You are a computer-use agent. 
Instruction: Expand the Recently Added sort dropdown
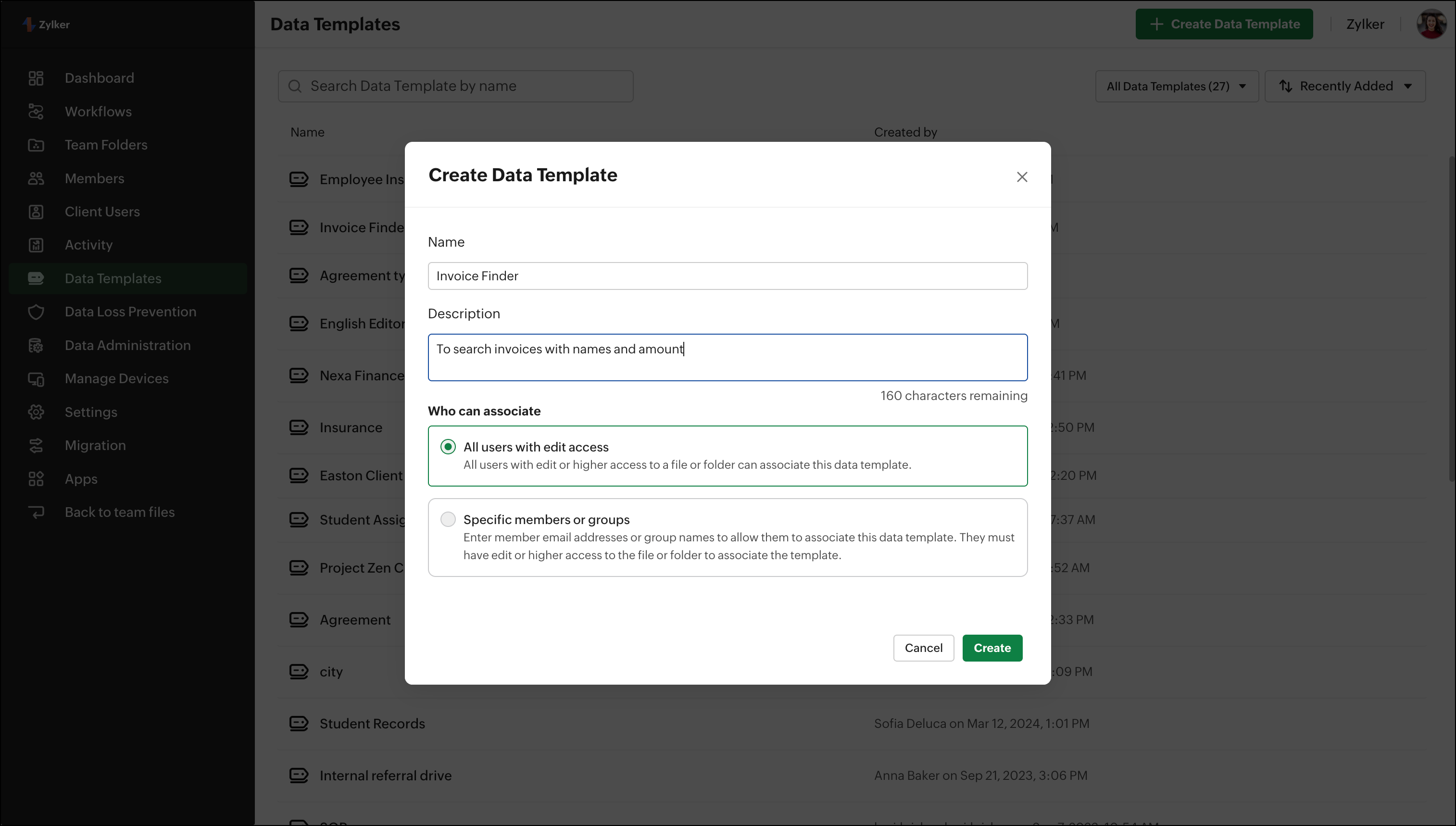coord(1345,86)
